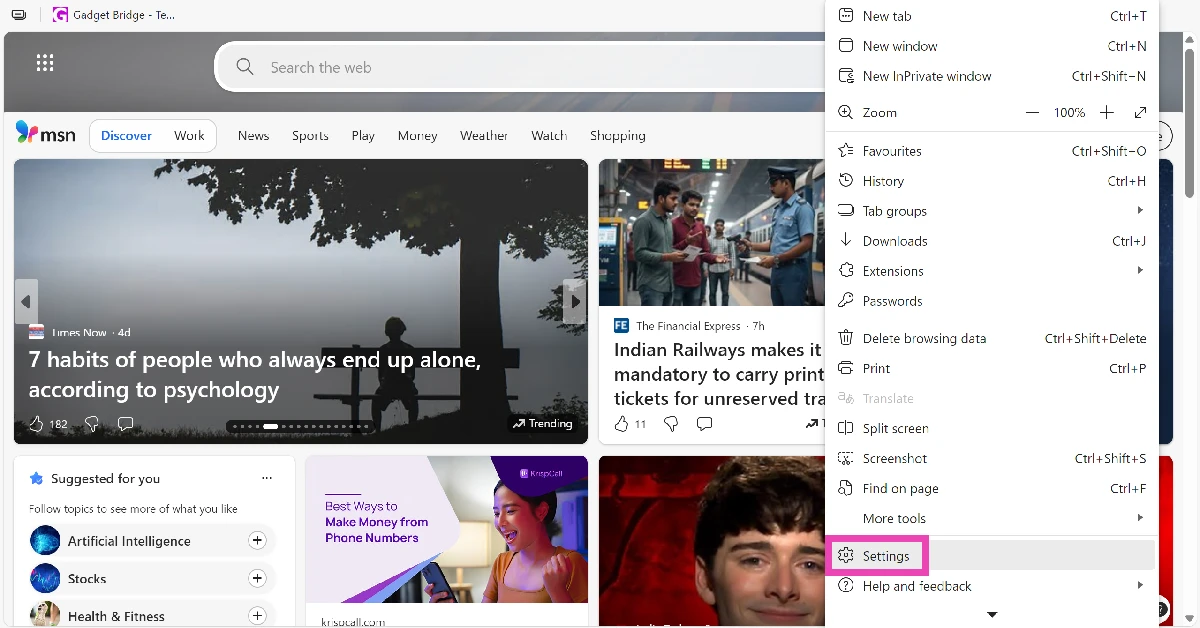The height and width of the screenshot is (628, 1200).
Task: Follow the Health & Fitness topic
Action: click(257, 616)
